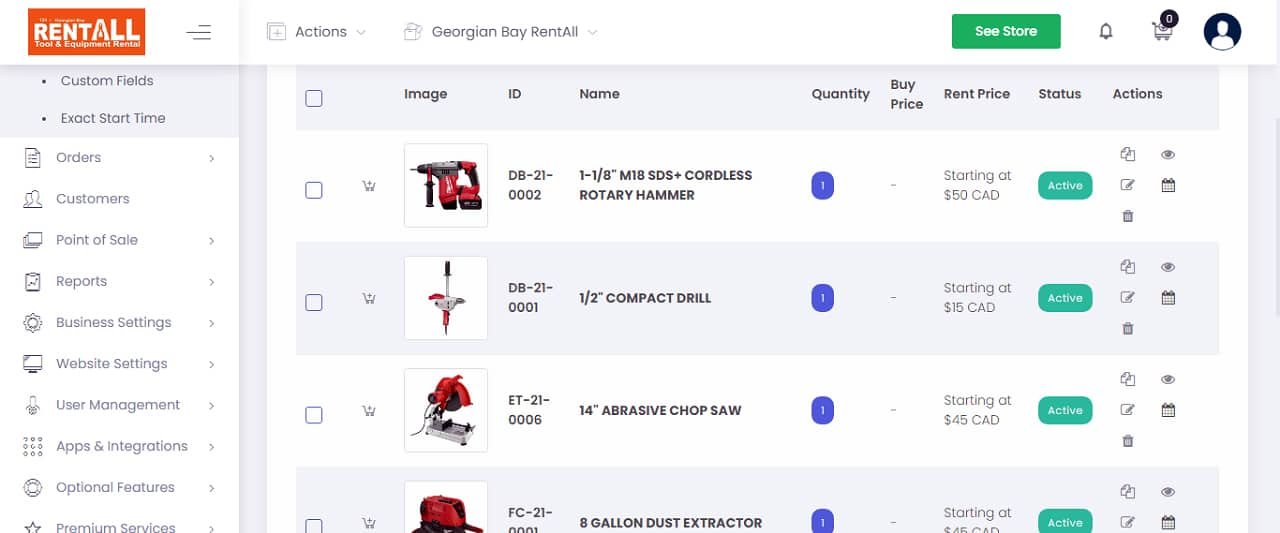Delete the 1/2" Compact Drill product
This screenshot has width=1280, height=533.
[x=1128, y=328]
